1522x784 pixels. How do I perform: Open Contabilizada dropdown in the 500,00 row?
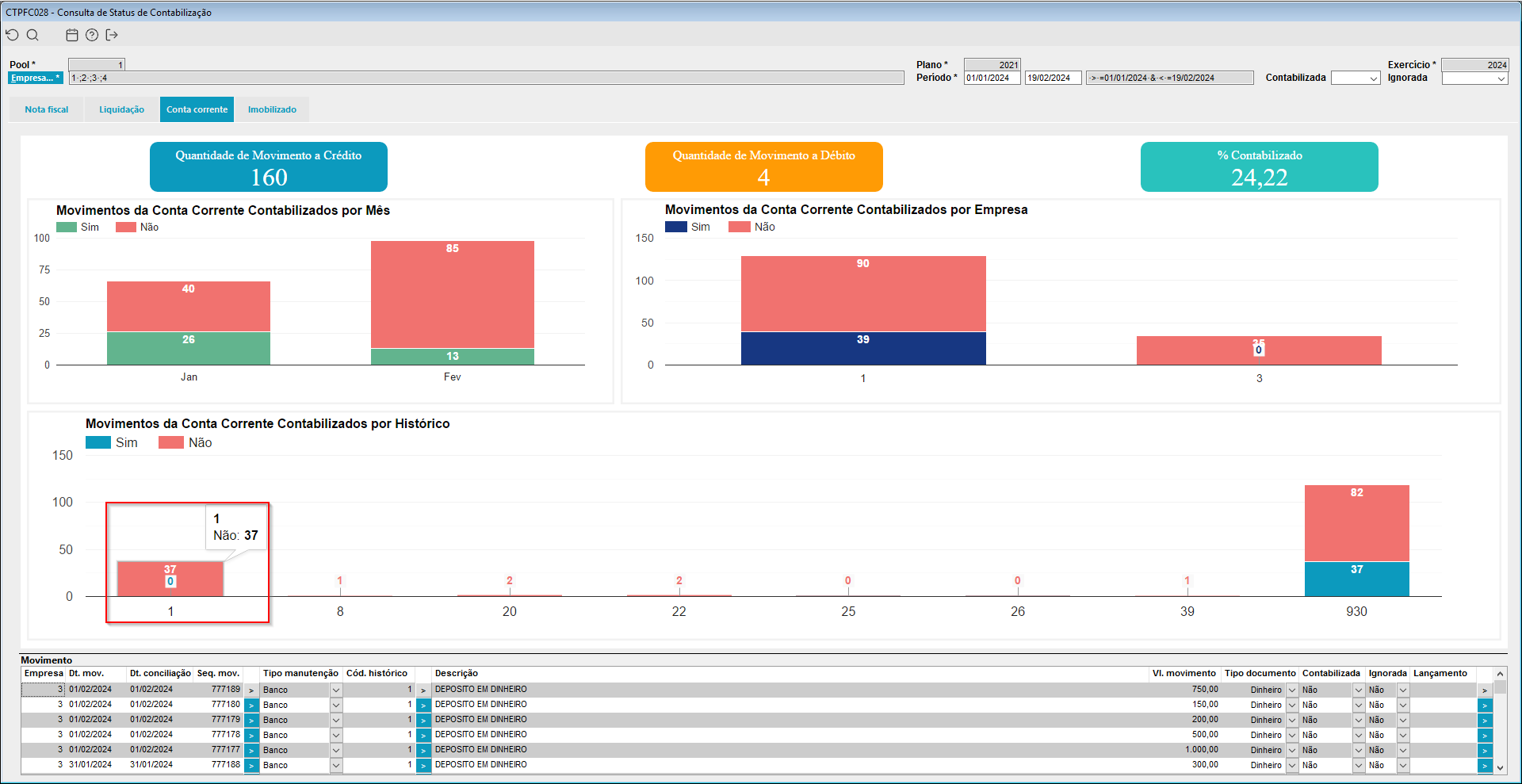tap(1359, 736)
